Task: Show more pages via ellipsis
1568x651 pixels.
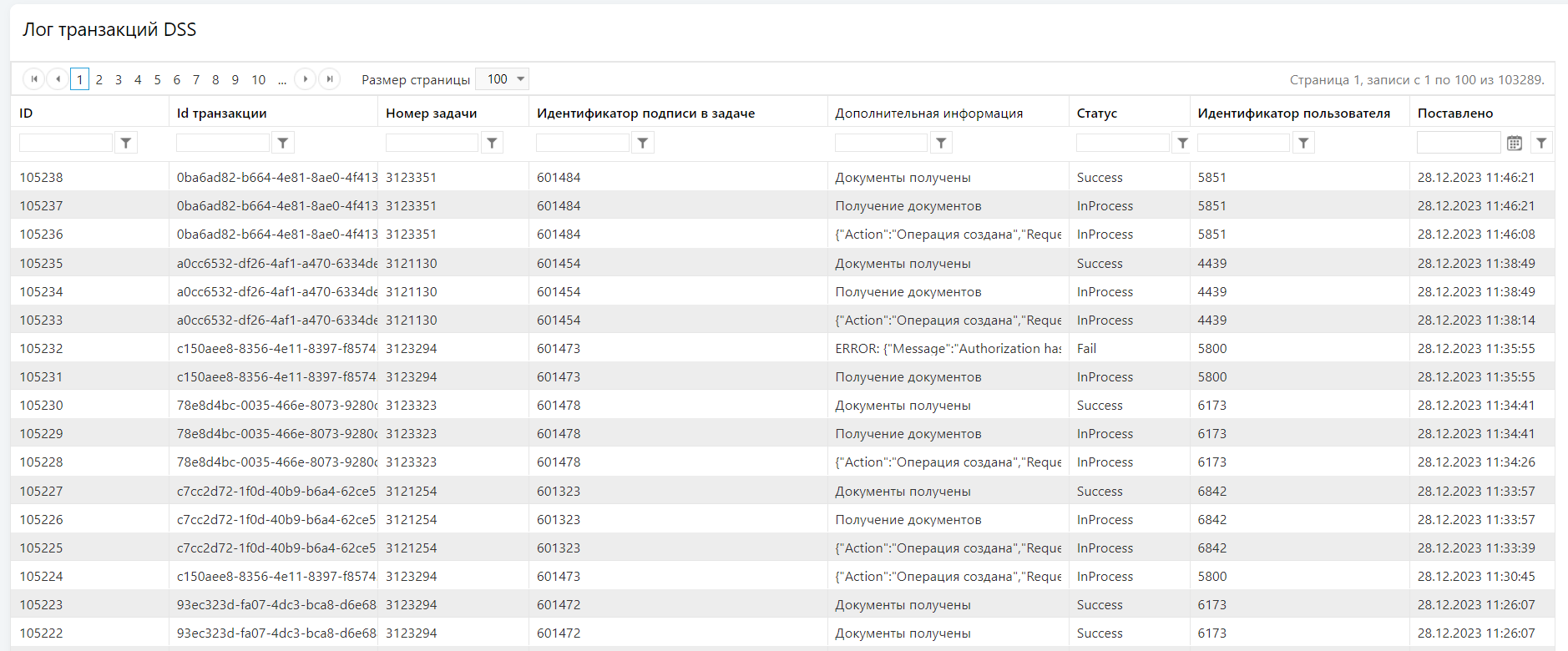Action: coord(282,79)
